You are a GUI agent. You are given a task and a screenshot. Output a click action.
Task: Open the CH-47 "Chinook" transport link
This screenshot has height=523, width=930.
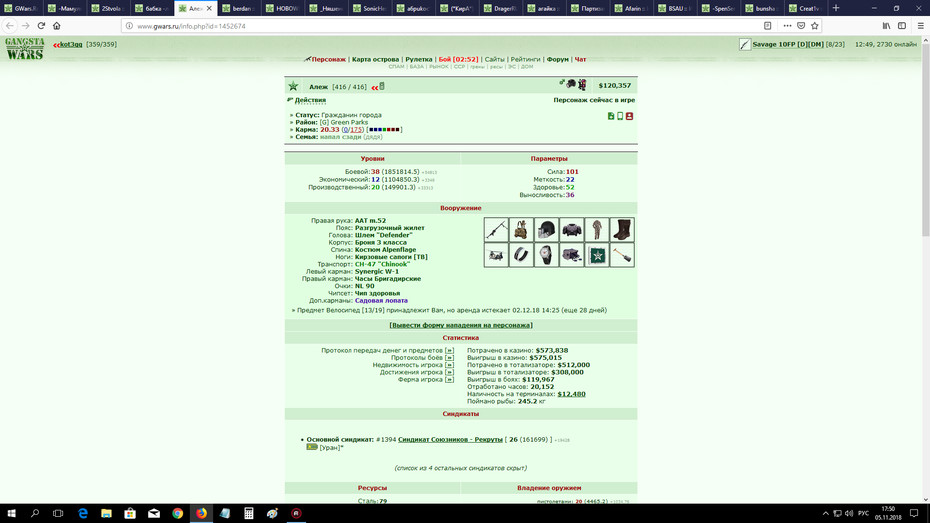pos(382,264)
